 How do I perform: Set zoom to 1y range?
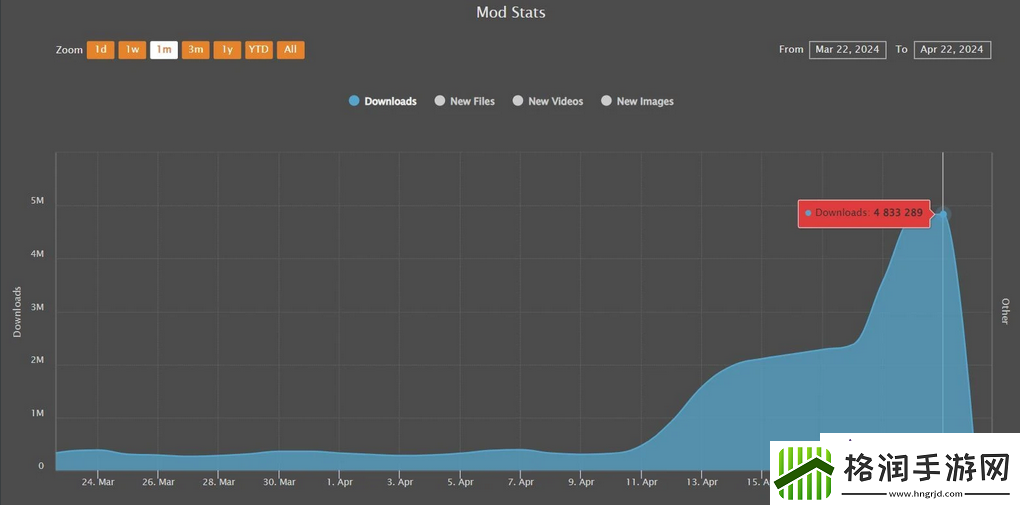(227, 50)
